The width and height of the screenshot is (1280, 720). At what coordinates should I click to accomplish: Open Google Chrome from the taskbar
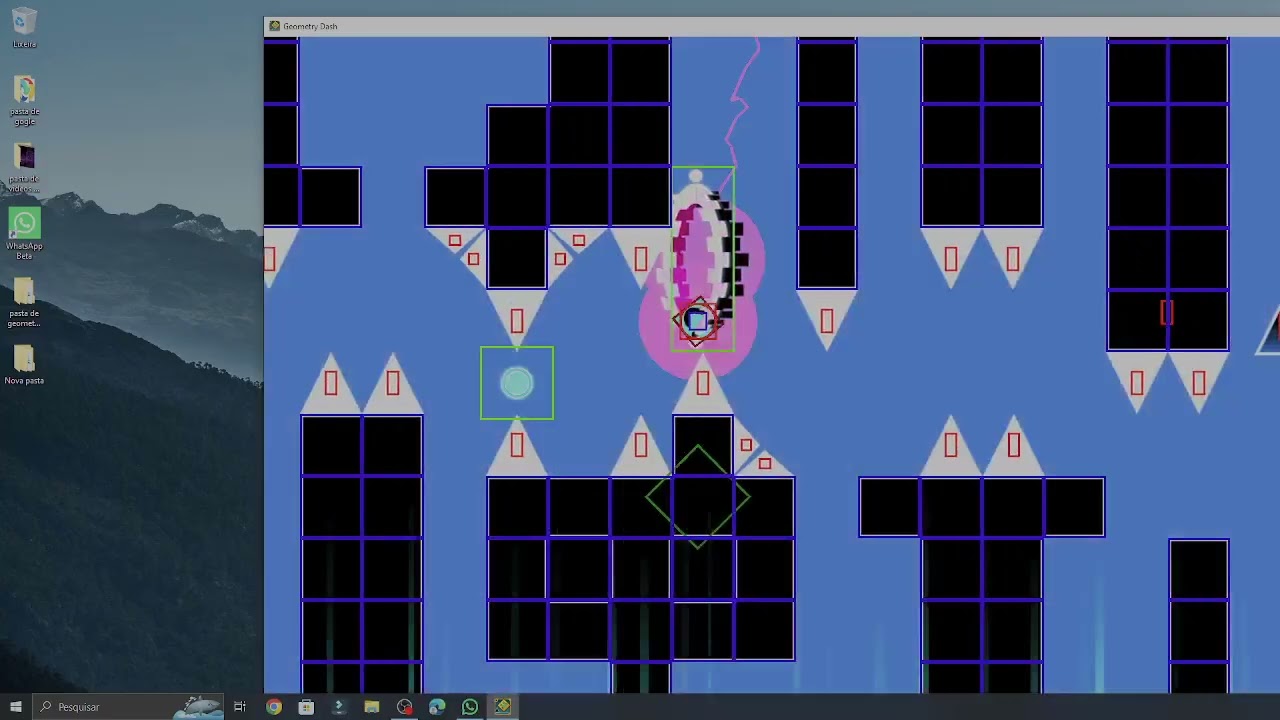click(273, 707)
